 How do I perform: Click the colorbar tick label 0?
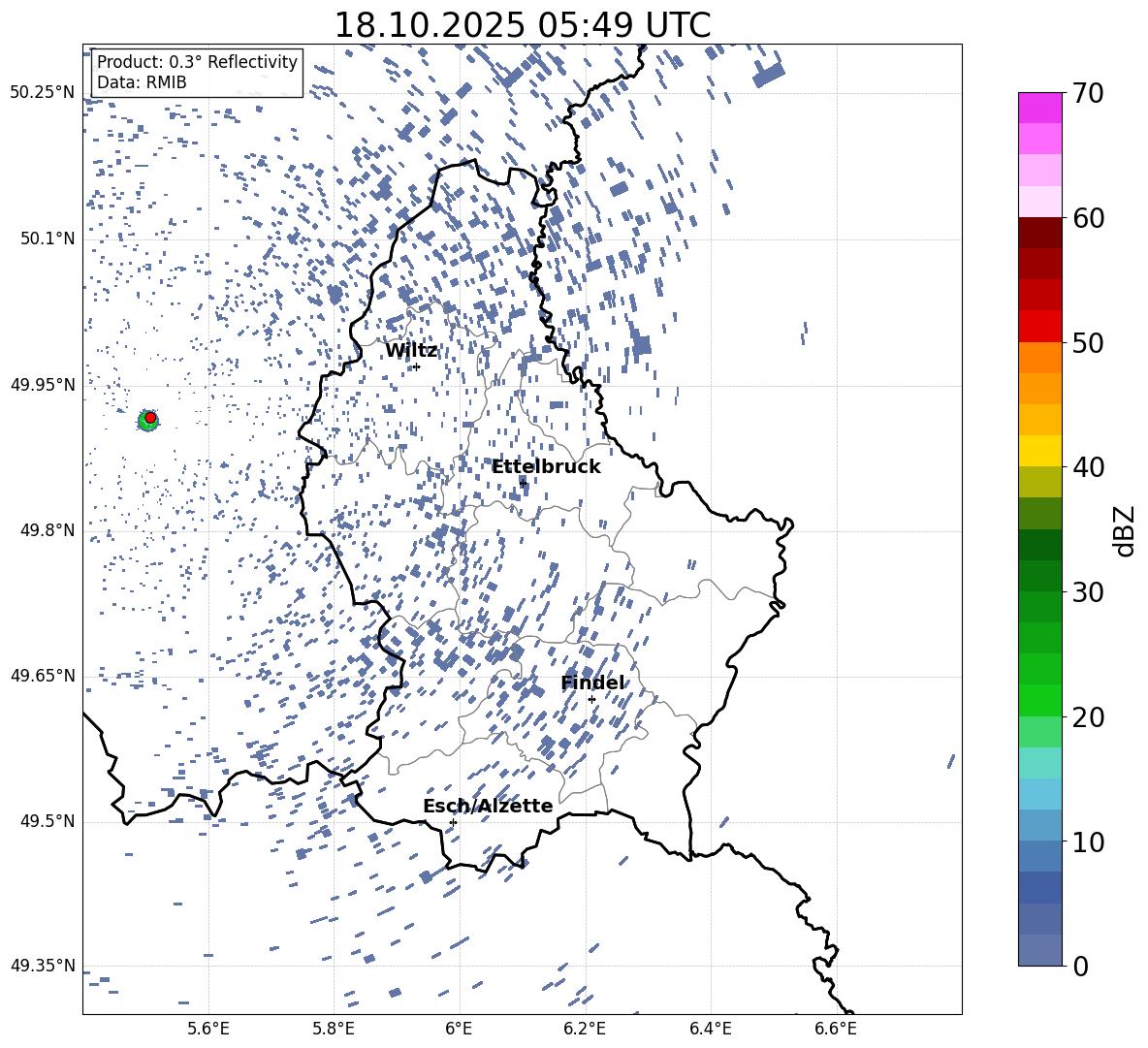pos(1080,966)
